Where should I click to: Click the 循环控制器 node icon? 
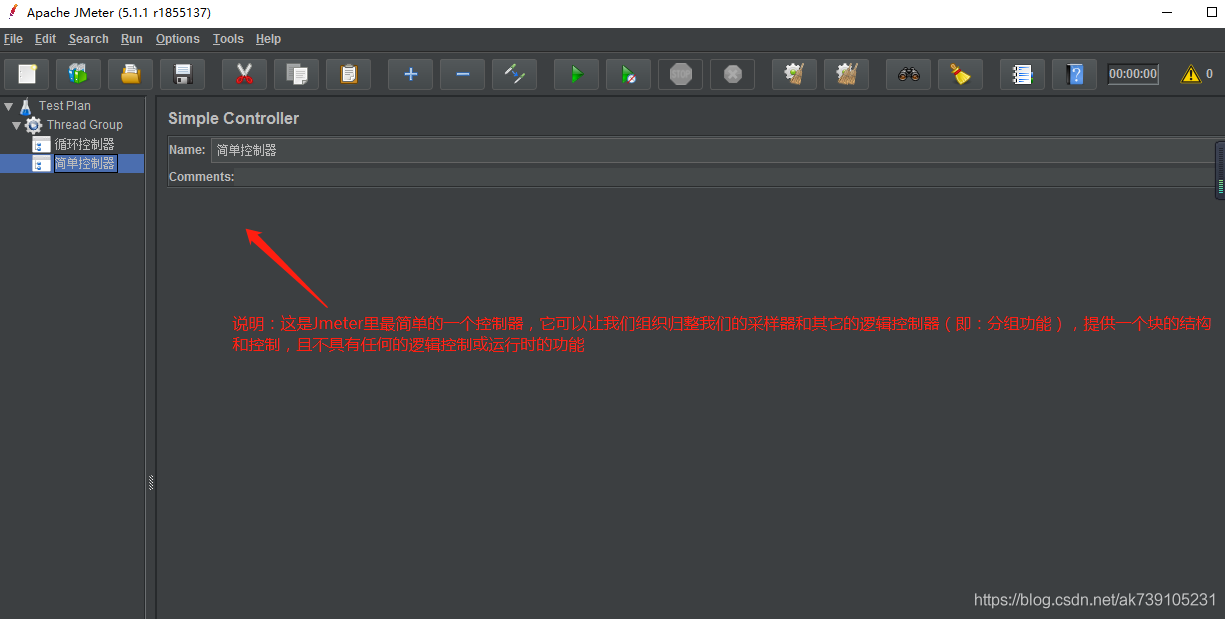point(41,144)
